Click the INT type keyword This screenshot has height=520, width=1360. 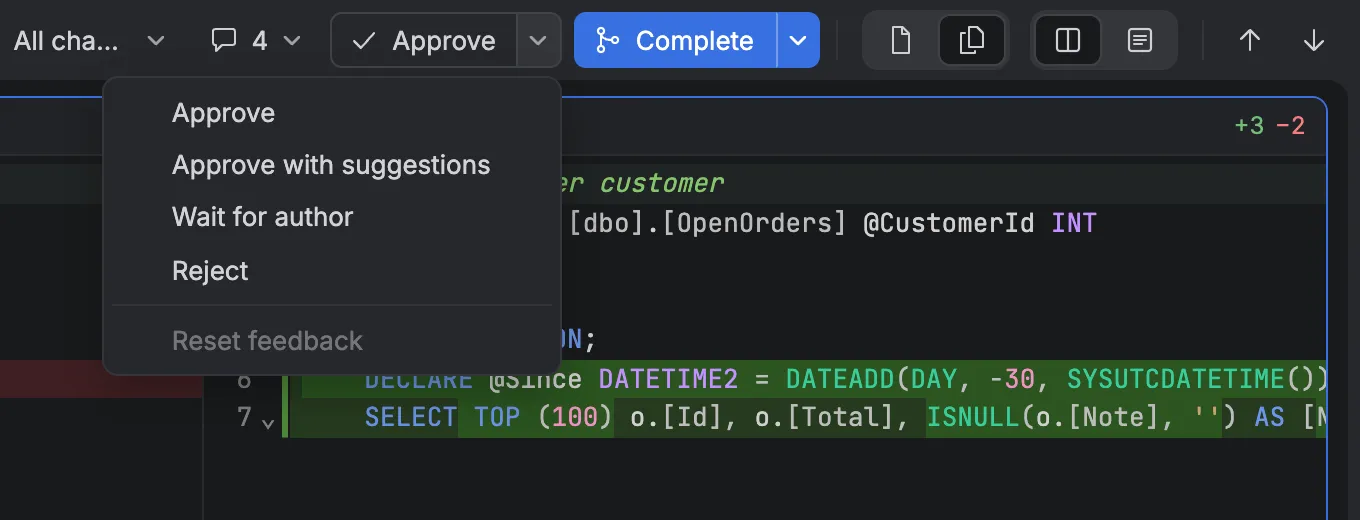[1074, 222]
